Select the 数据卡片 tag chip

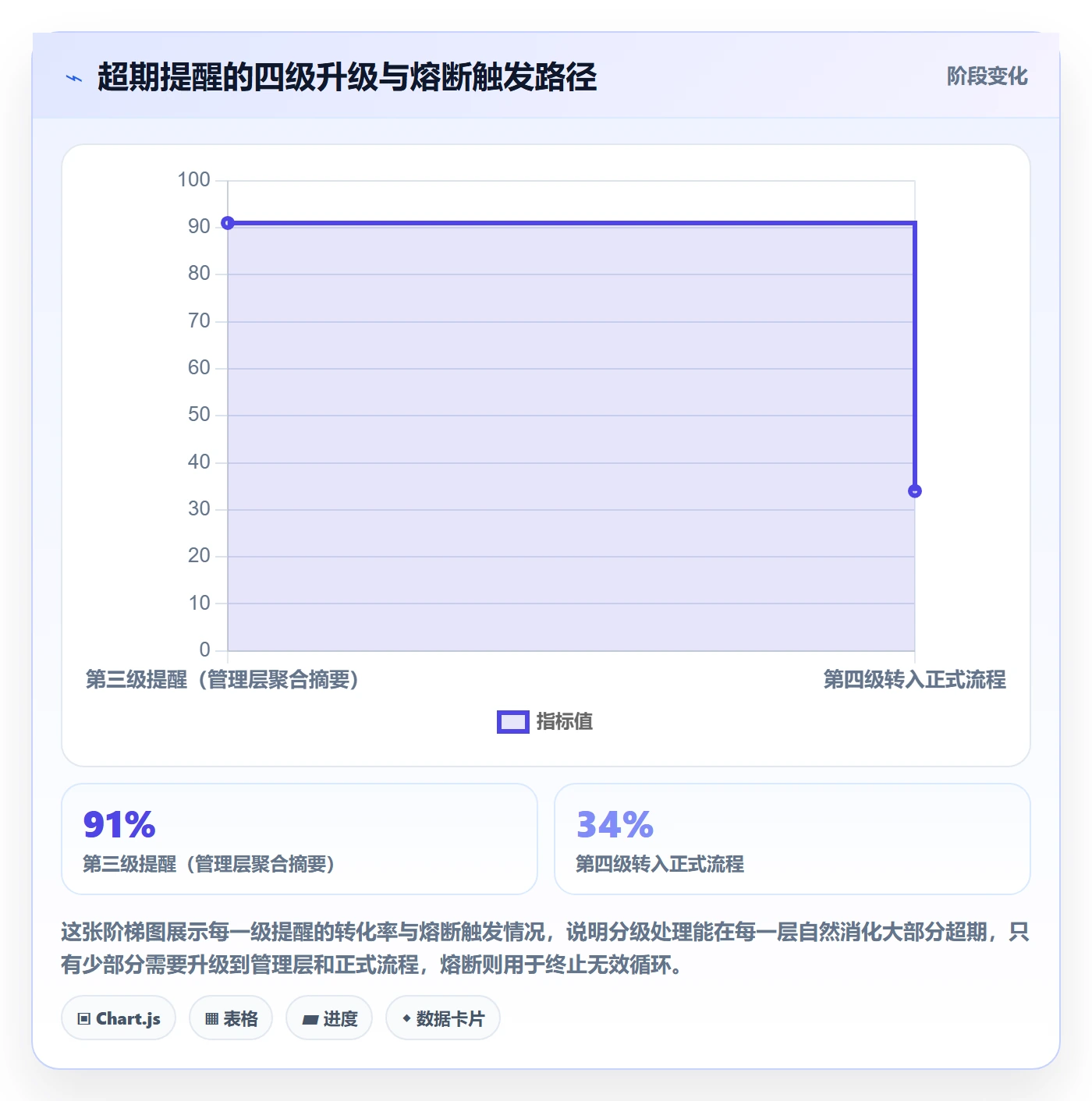coord(443,1018)
